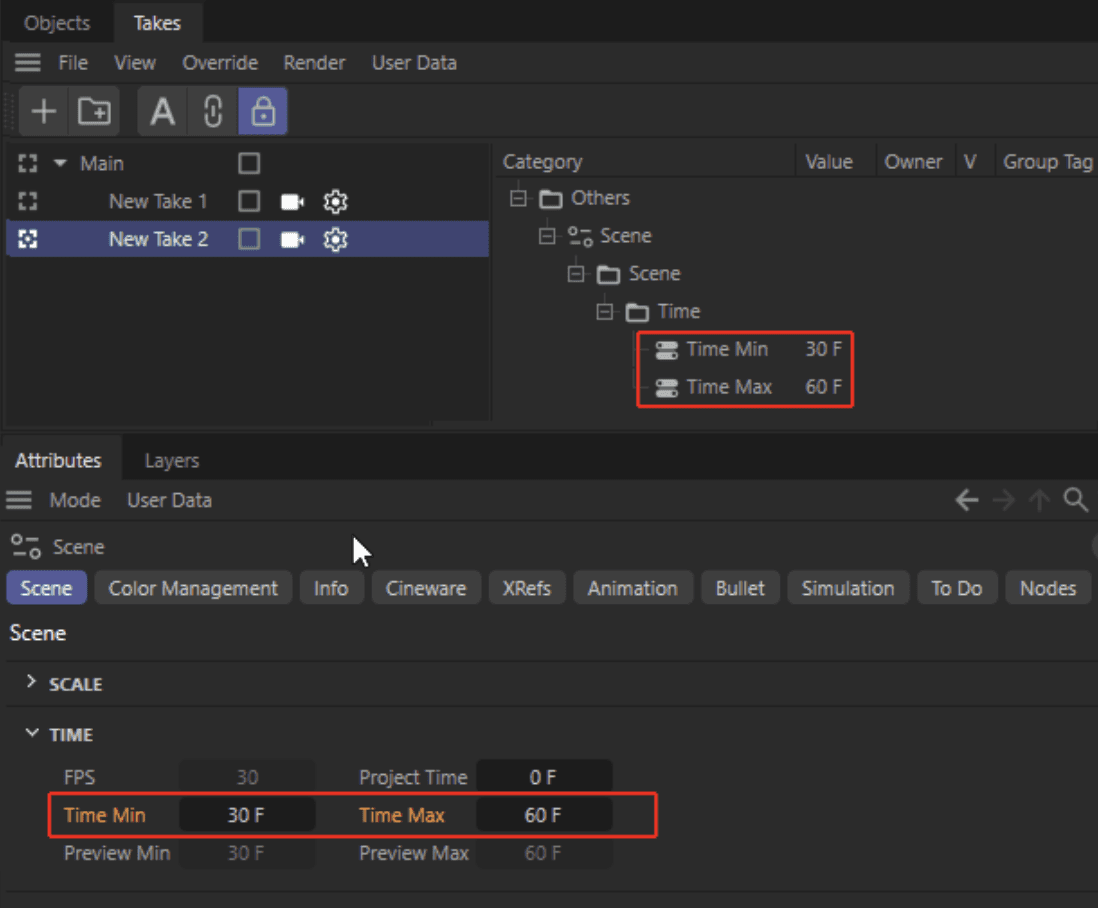Collapse the Scene folder node in Category tree
Screen dimensions: 1098x908
click(576, 274)
